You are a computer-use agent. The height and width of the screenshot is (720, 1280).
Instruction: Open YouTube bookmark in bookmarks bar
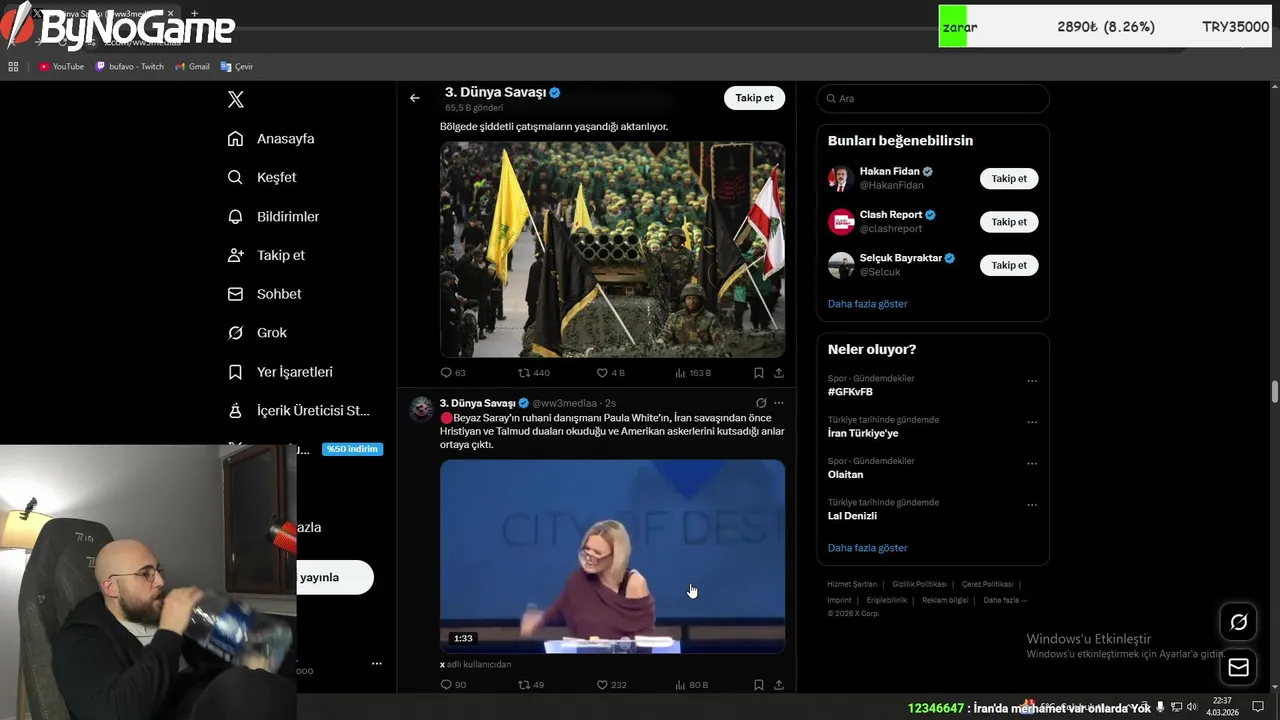(x=61, y=66)
